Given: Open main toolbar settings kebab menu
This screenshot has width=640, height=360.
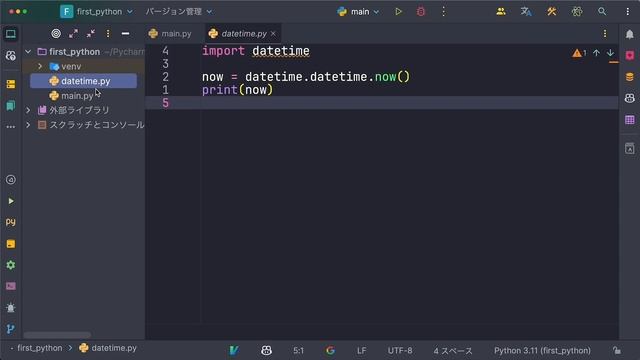Looking at the screenshot, I should [x=627, y=12].
